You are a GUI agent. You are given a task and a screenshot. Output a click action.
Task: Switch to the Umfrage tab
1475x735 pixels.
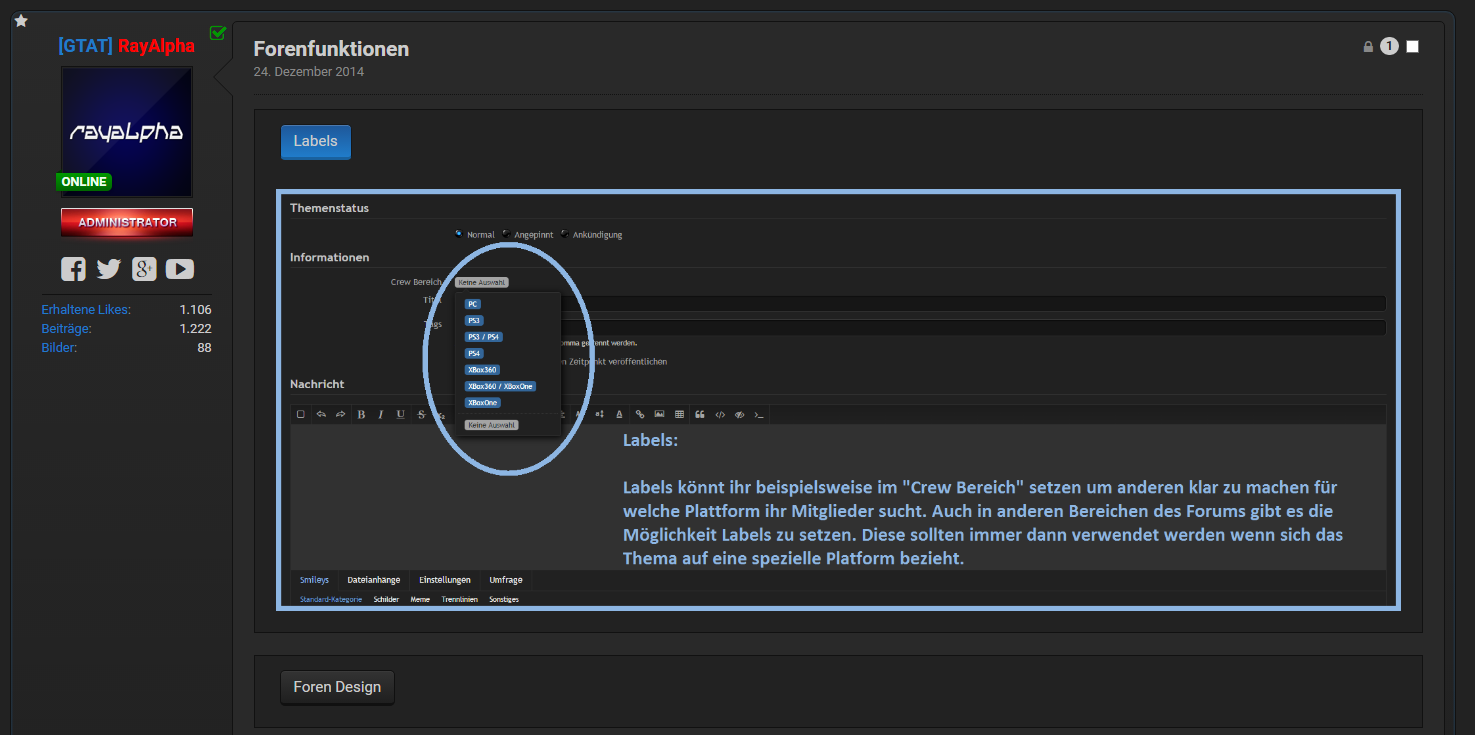pos(505,580)
